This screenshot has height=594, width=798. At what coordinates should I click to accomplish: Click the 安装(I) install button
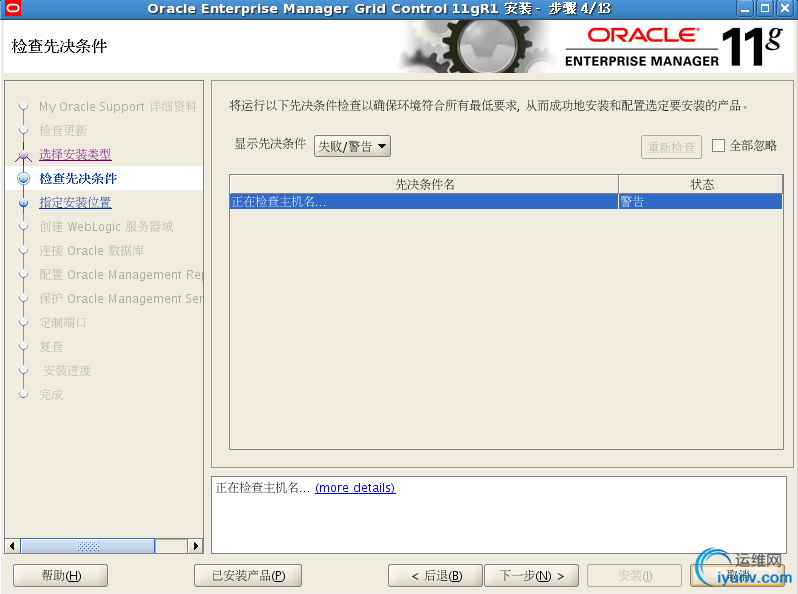click(x=634, y=576)
